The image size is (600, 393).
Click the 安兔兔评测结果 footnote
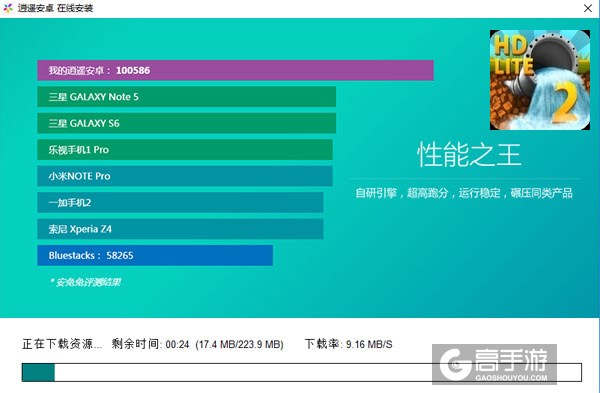pyautogui.click(x=85, y=282)
